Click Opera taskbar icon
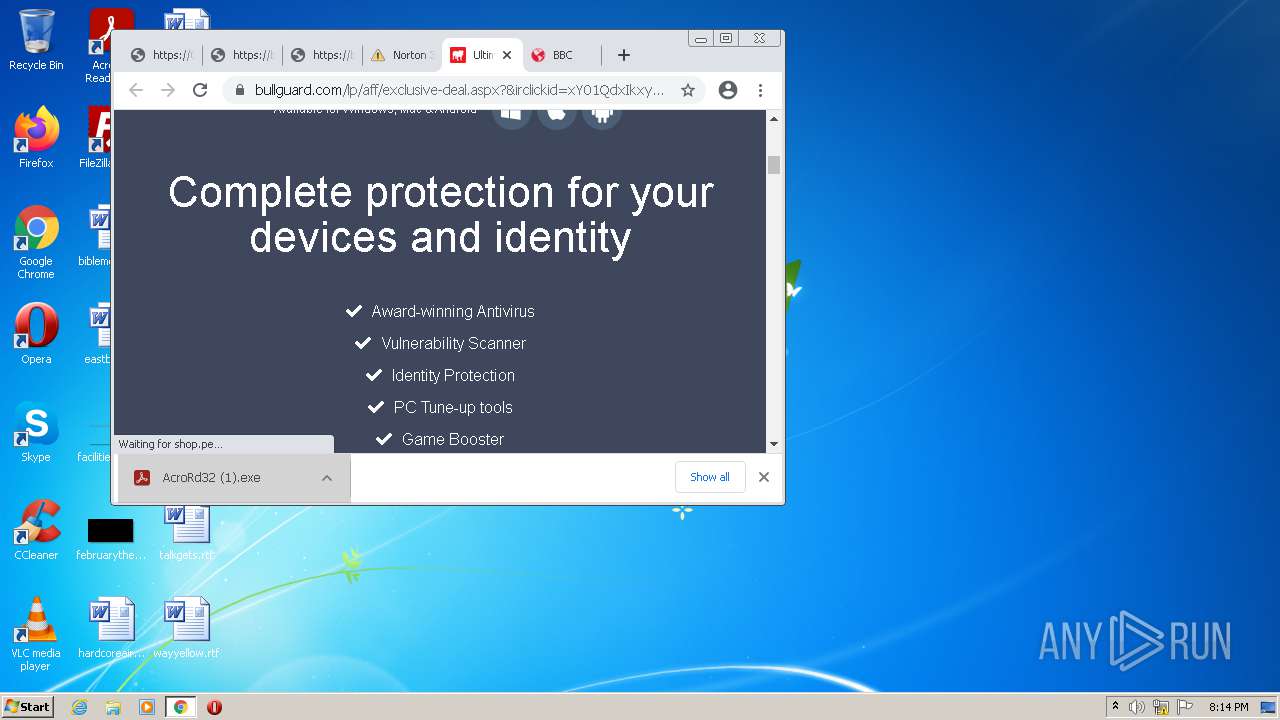The image size is (1280, 720). 214,707
